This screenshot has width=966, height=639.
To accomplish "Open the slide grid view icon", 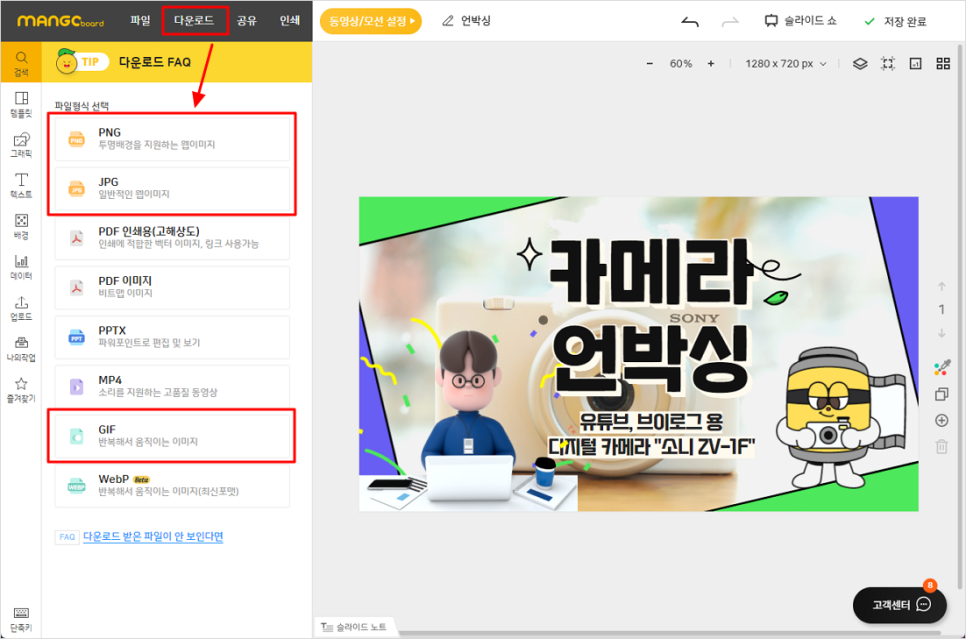I will 943,63.
